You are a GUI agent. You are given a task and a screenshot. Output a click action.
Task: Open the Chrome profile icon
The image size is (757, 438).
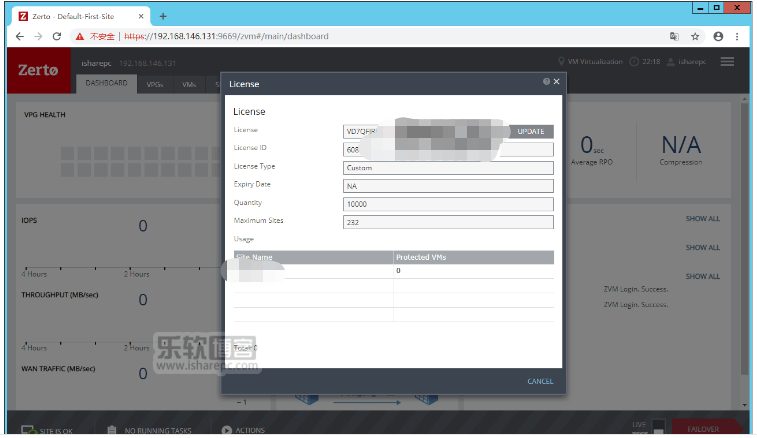718,36
